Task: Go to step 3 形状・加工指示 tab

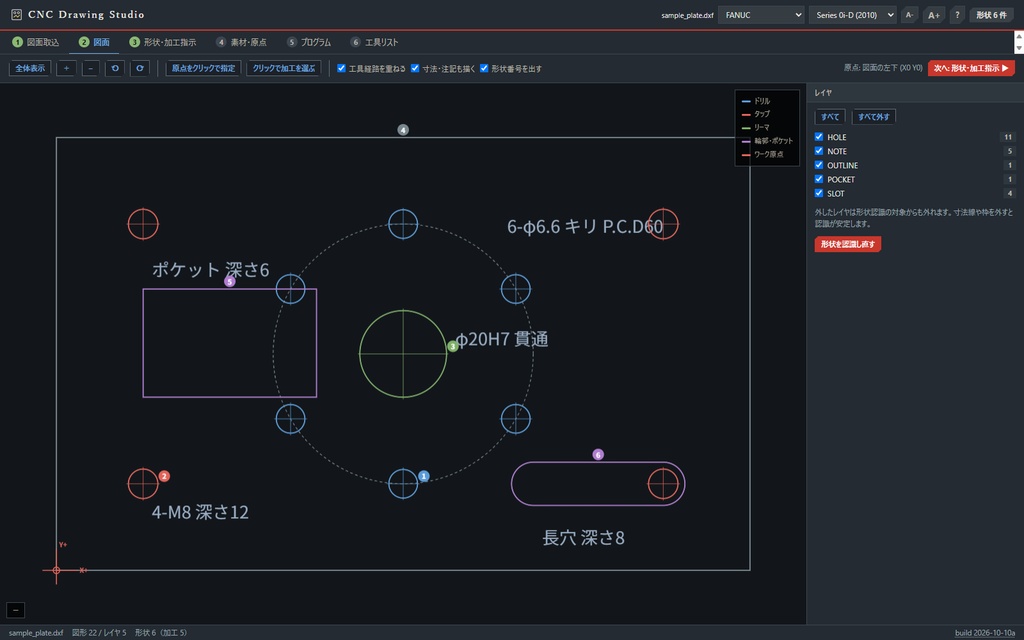Action: [163, 42]
